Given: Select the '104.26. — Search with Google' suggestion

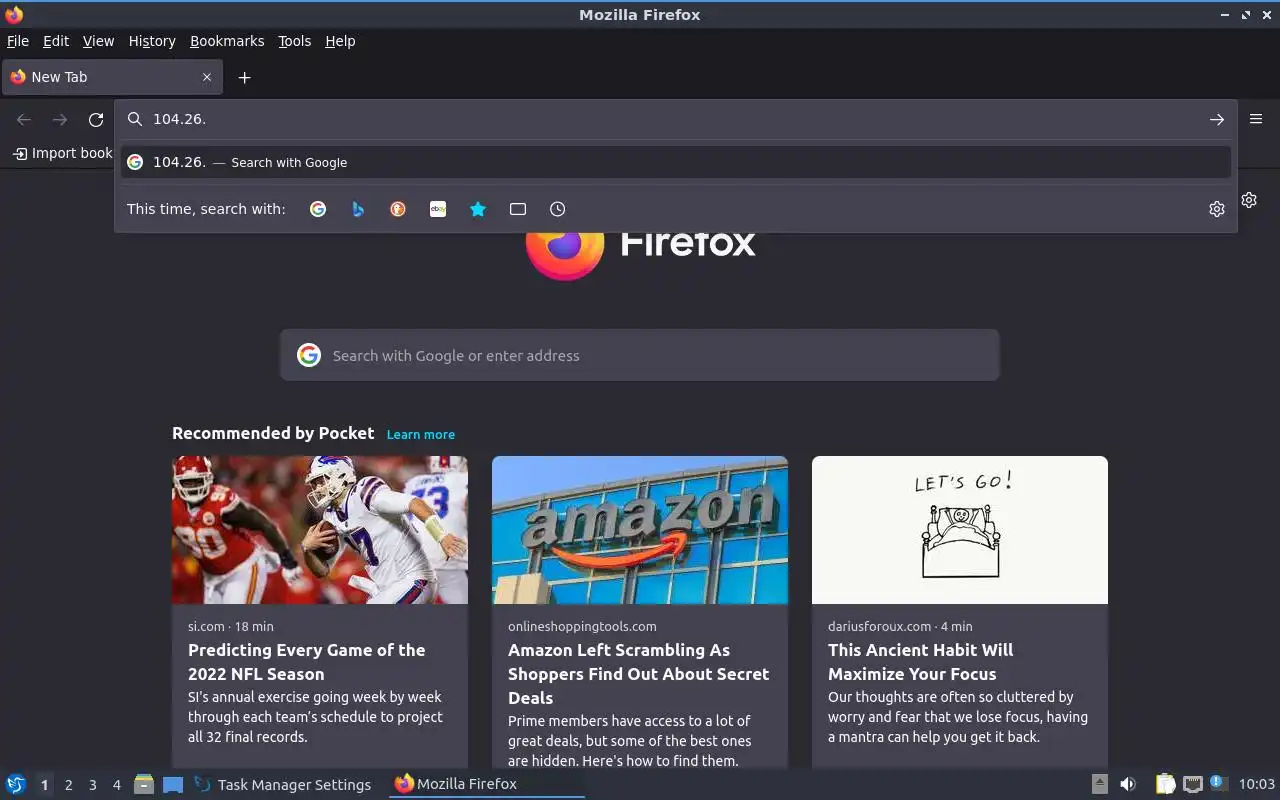Looking at the screenshot, I should pyautogui.click(x=676, y=162).
